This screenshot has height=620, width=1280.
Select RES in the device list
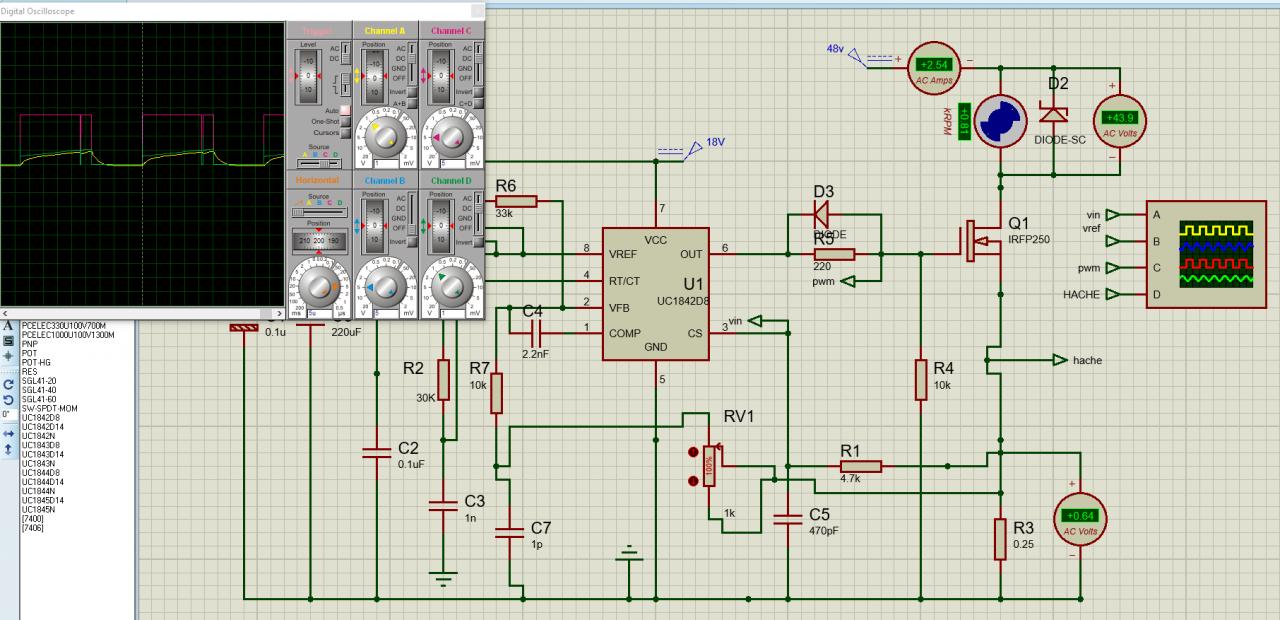tap(29, 372)
